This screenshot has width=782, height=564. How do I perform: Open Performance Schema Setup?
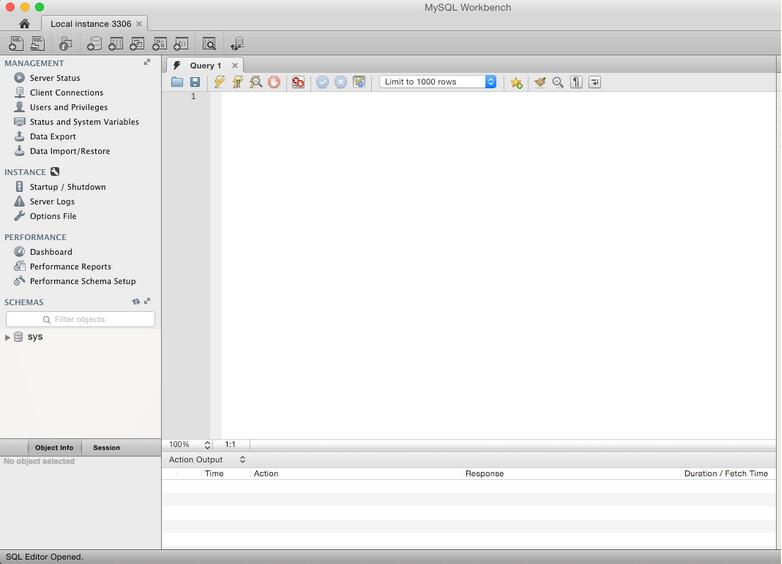coord(83,281)
